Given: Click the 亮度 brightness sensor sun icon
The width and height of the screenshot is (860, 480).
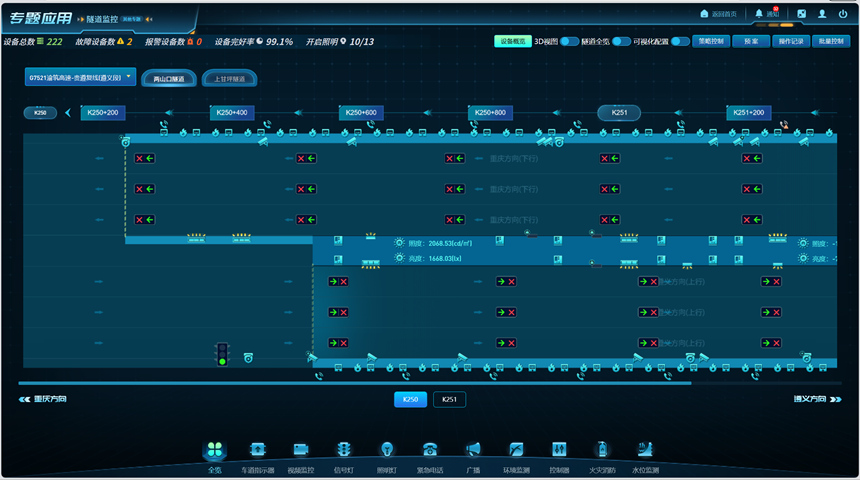Looking at the screenshot, I should 399,258.
